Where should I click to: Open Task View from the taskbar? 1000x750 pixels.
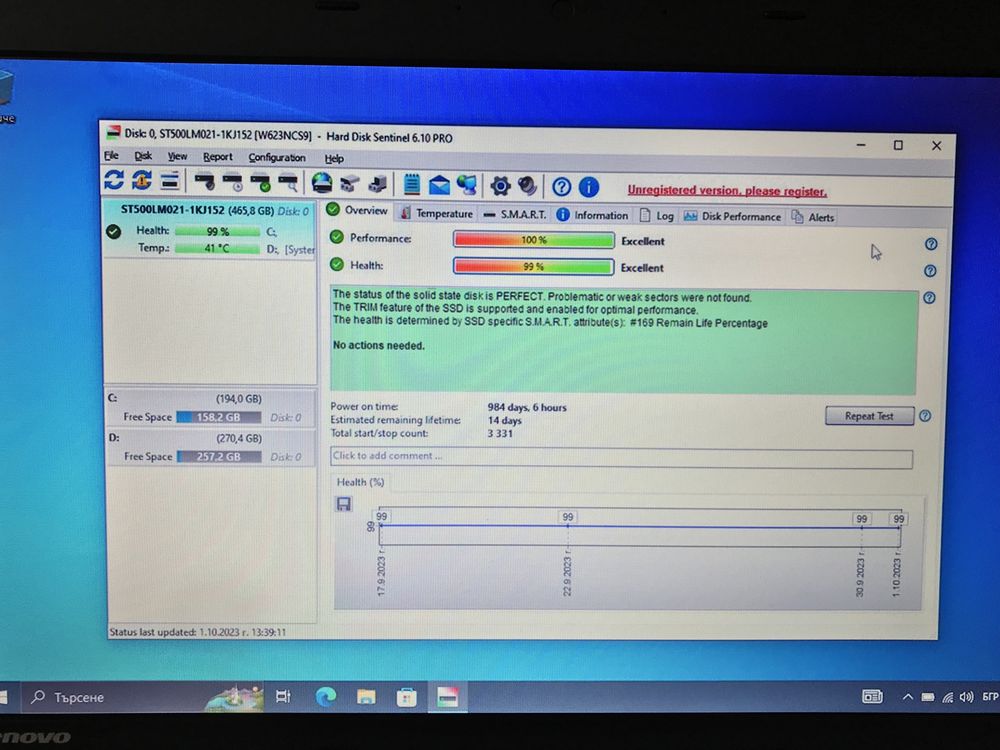pos(283,696)
